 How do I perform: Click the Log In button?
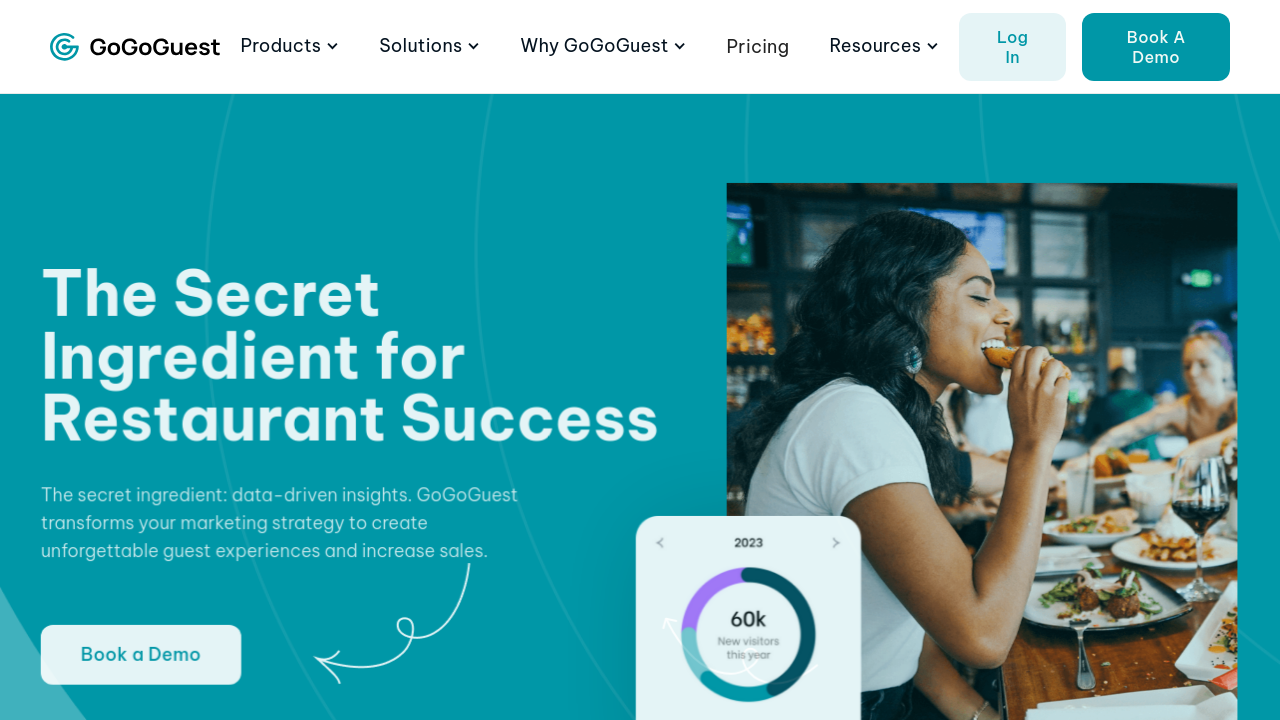[1012, 47]
